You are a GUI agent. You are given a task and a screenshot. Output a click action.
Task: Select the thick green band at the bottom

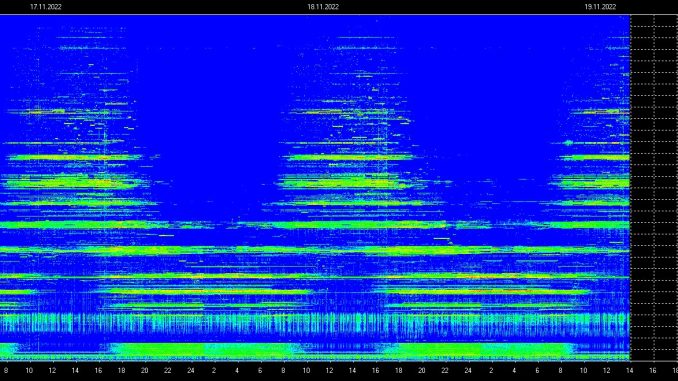point(315,351)
